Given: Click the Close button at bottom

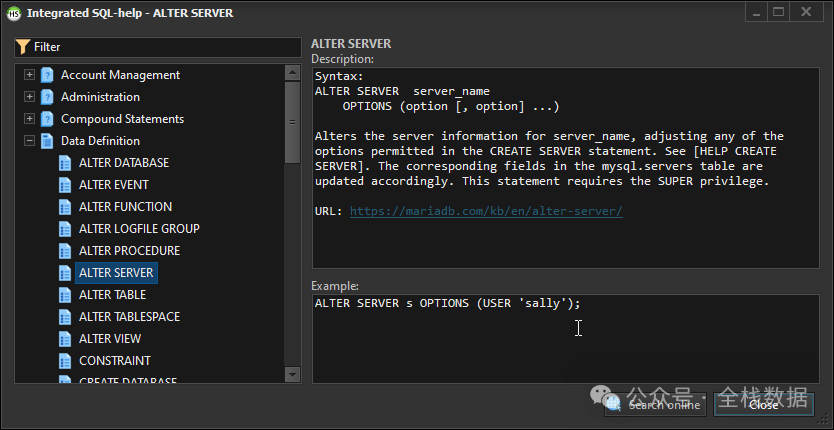Looking at the screenshot, I should click(x=763, y=405).
